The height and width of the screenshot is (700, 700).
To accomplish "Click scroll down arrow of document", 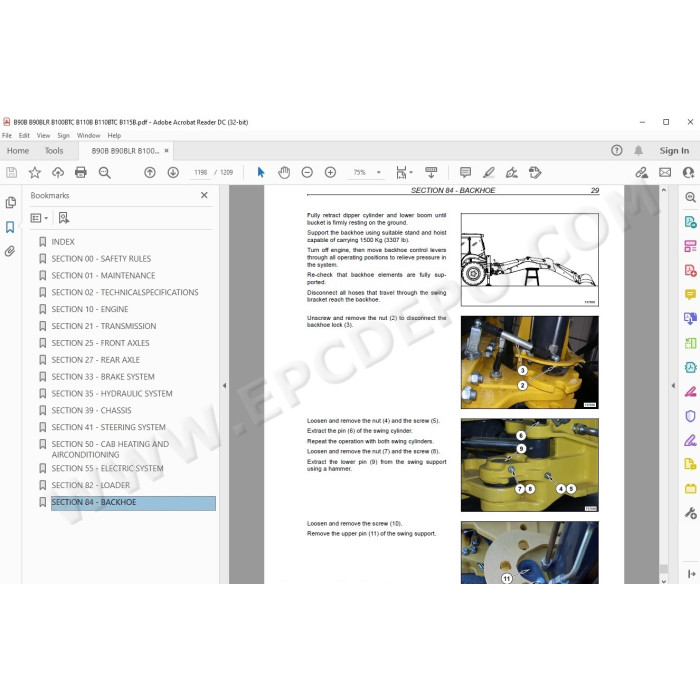I will point(663,581).
